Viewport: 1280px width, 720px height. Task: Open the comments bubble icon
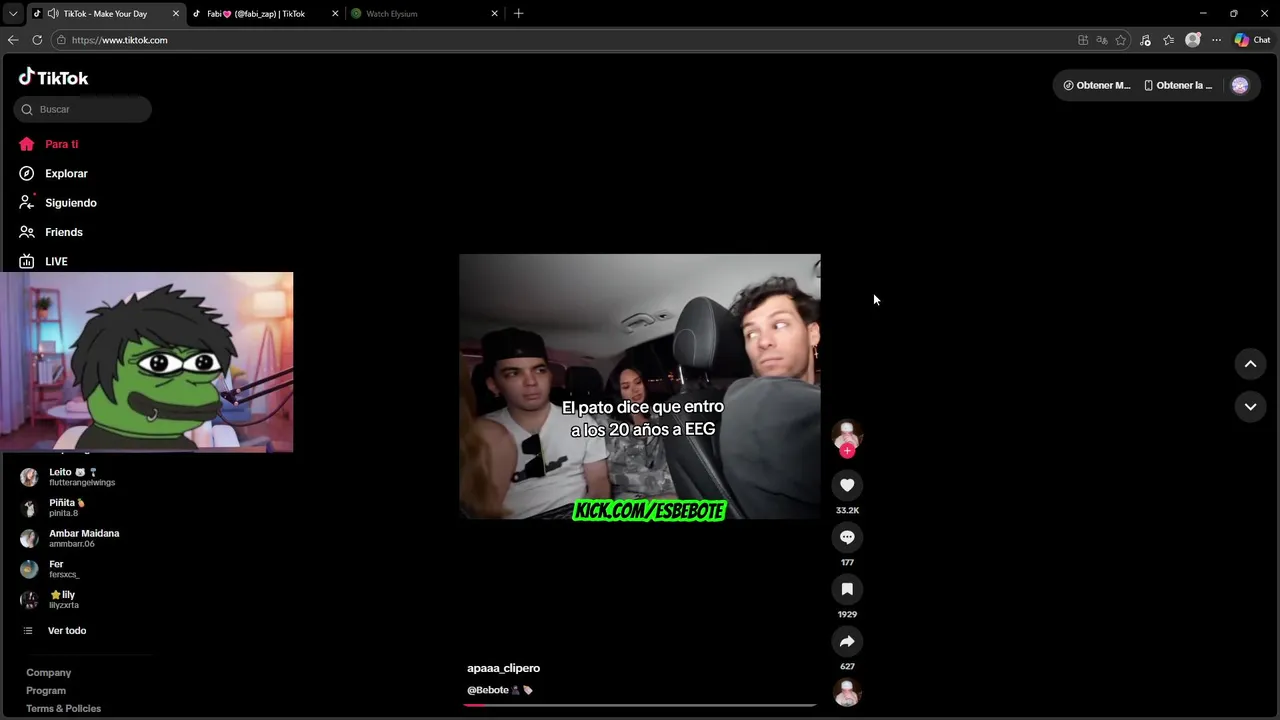pos(847,537)
